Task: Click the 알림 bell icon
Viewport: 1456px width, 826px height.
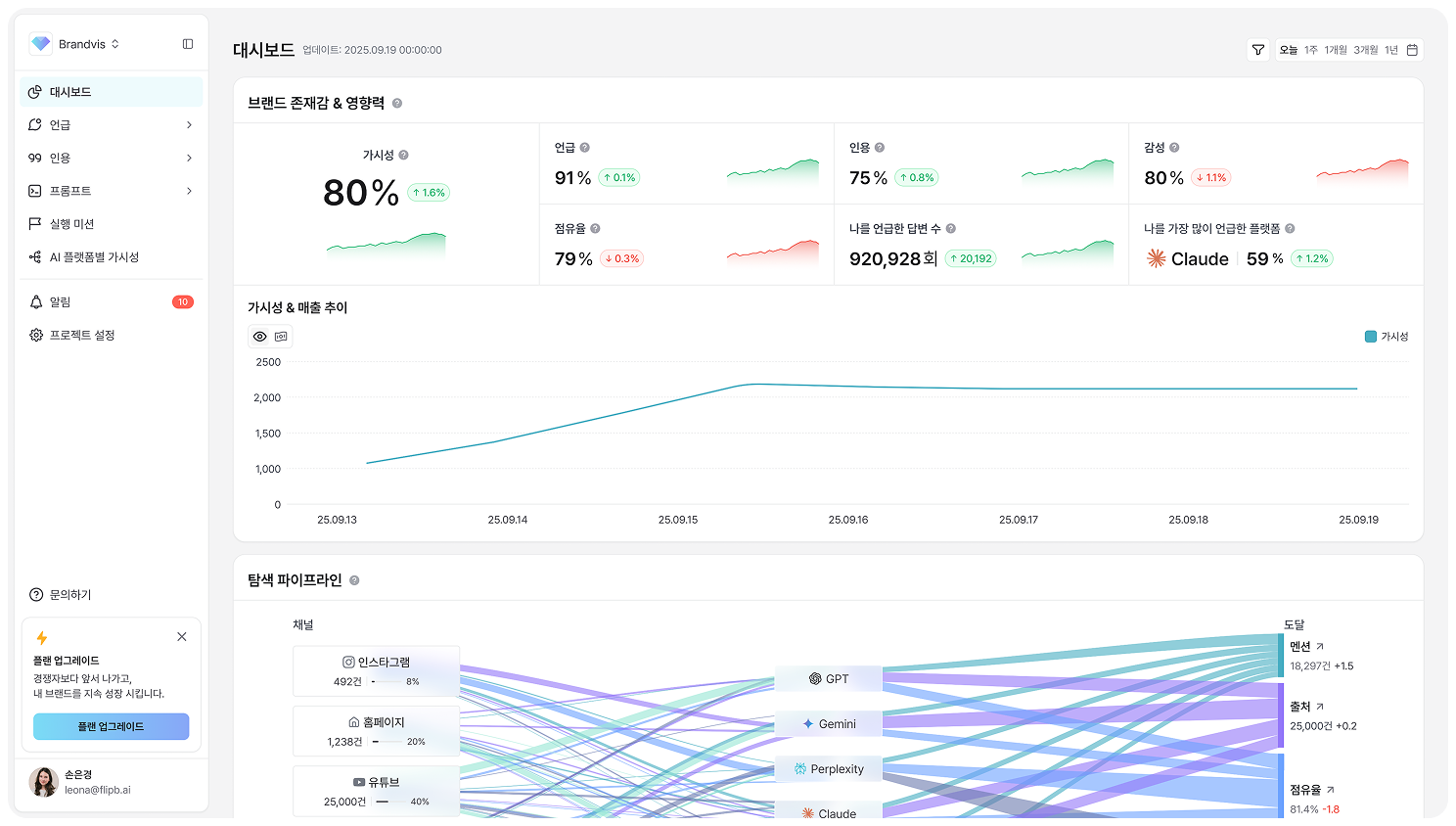Action: 36,302
